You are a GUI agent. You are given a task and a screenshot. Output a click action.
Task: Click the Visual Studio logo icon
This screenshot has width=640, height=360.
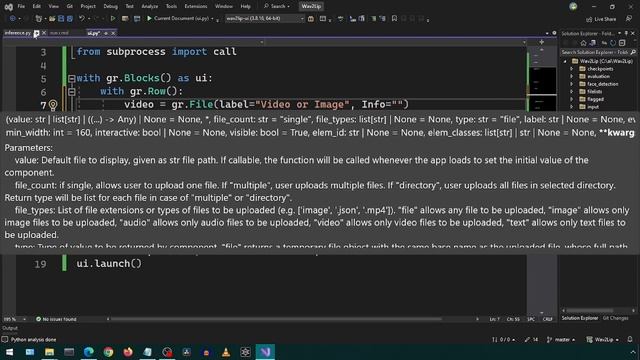point(8,7)
